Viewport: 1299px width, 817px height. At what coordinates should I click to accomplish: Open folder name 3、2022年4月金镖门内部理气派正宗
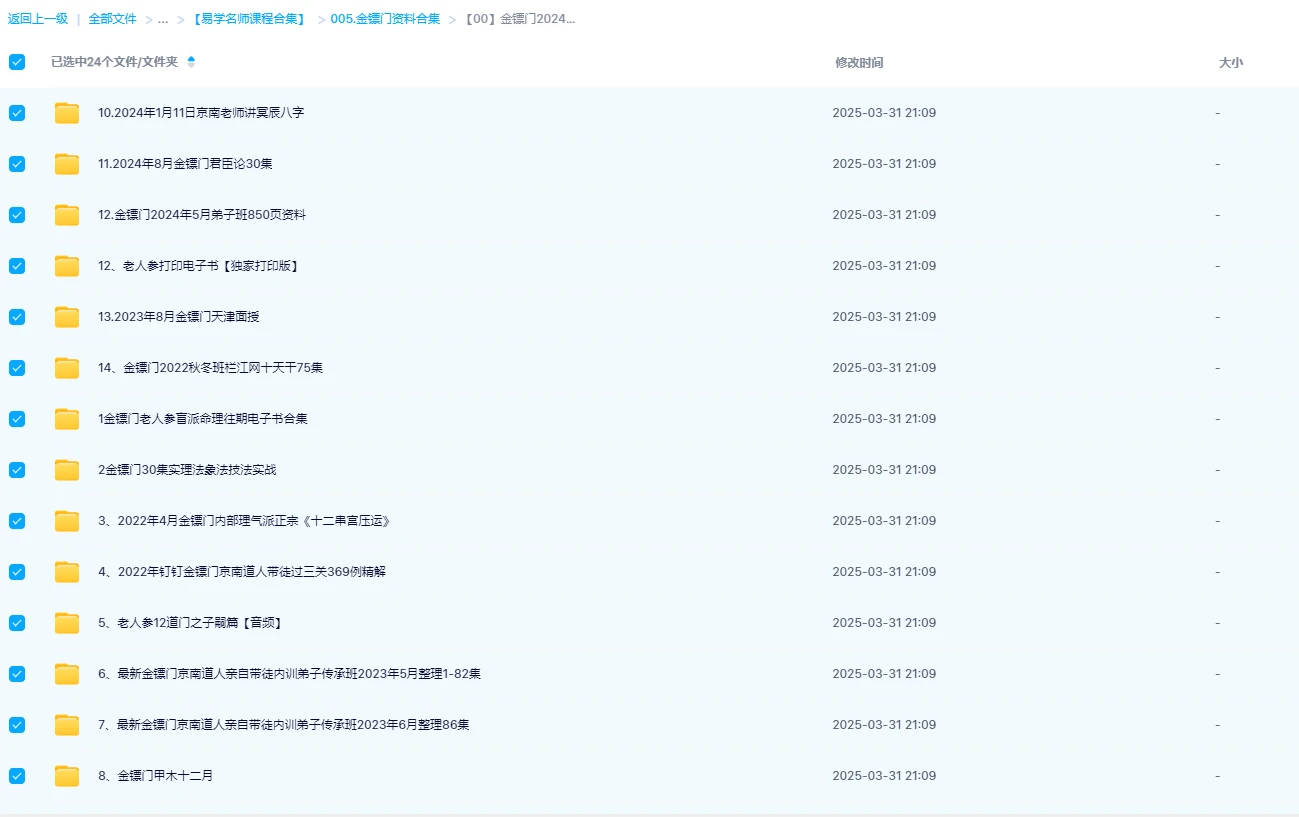click(x=244, y=521)
